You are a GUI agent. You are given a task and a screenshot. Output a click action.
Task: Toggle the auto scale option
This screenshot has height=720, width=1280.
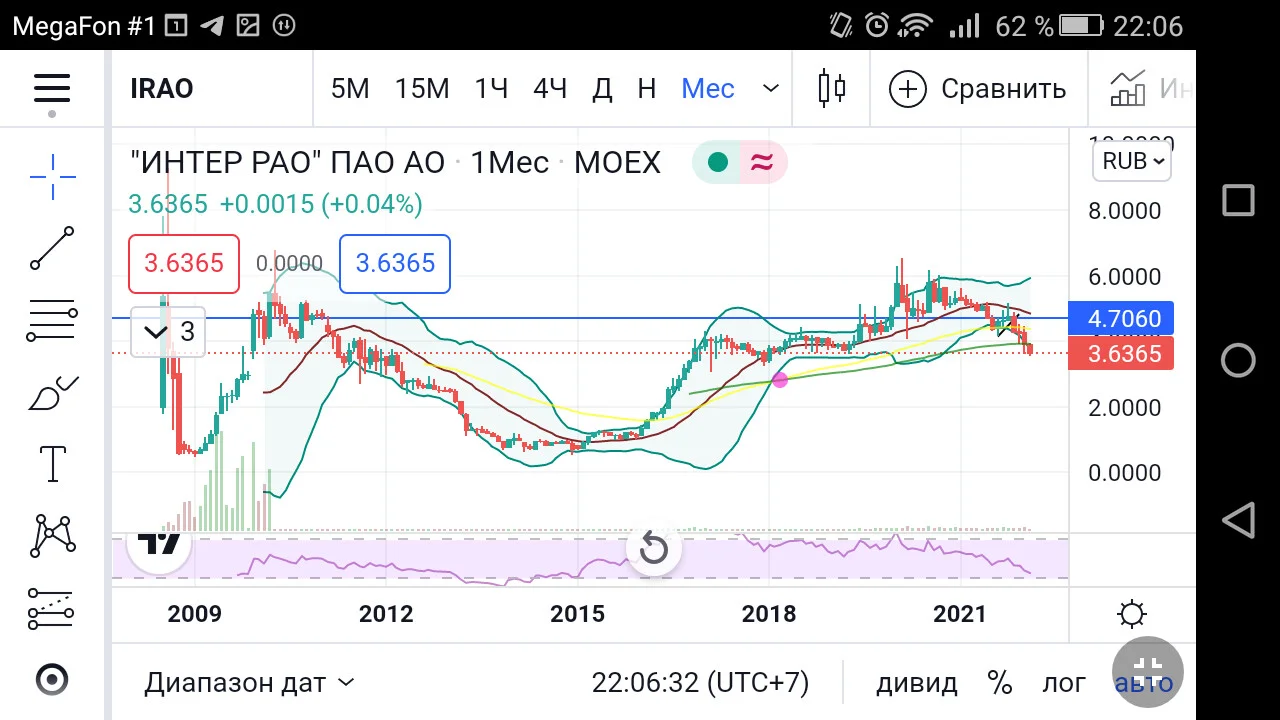(x=1143, y=683)
